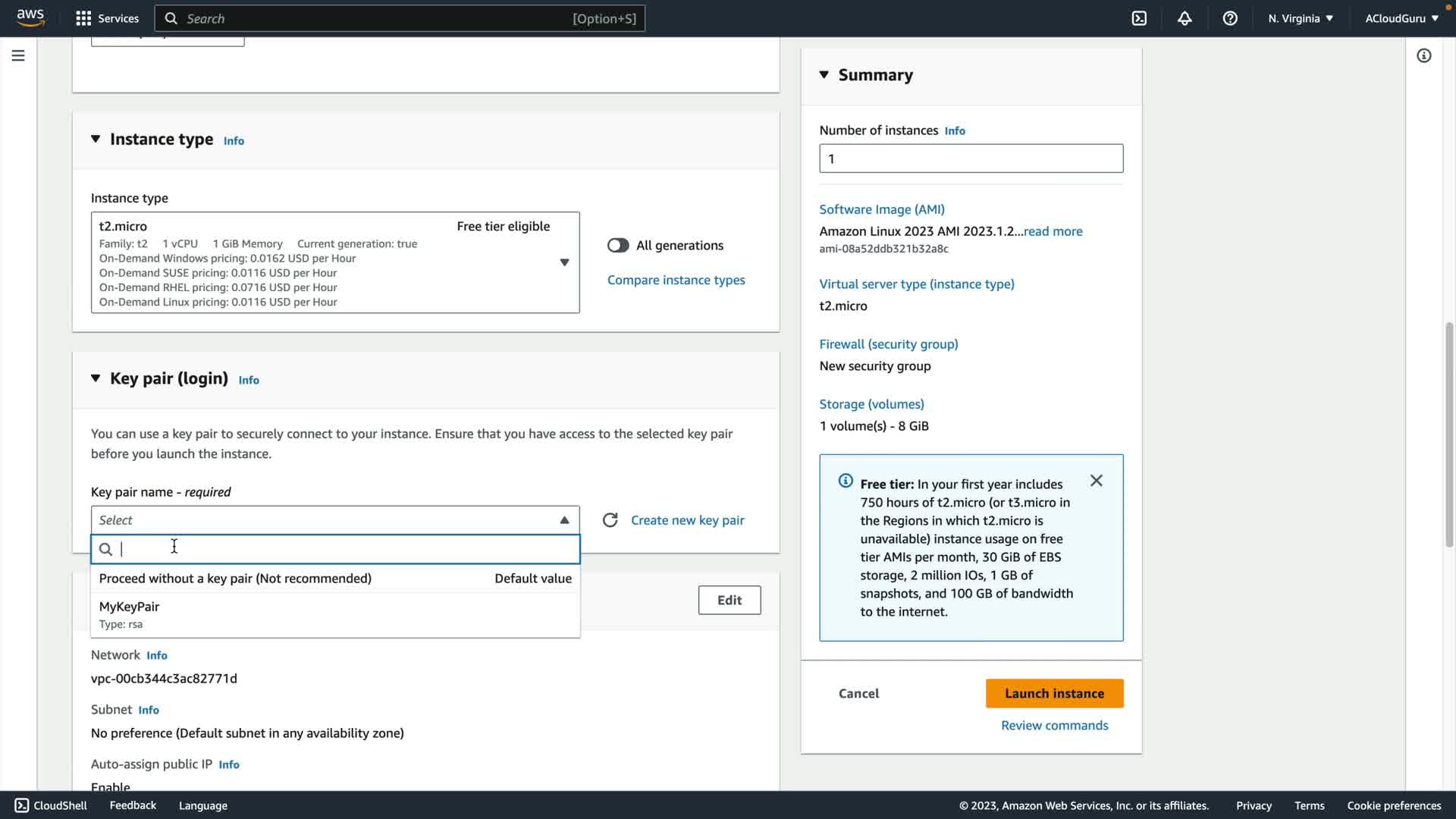Collapse the Instance type section
The image size is (1456, 819).
tap(96, 139)
